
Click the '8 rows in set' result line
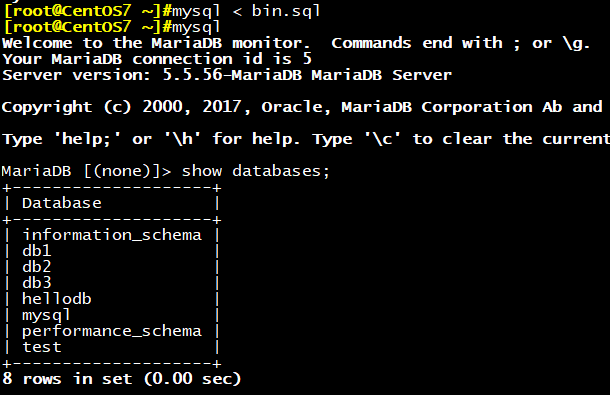coord(121,379)
